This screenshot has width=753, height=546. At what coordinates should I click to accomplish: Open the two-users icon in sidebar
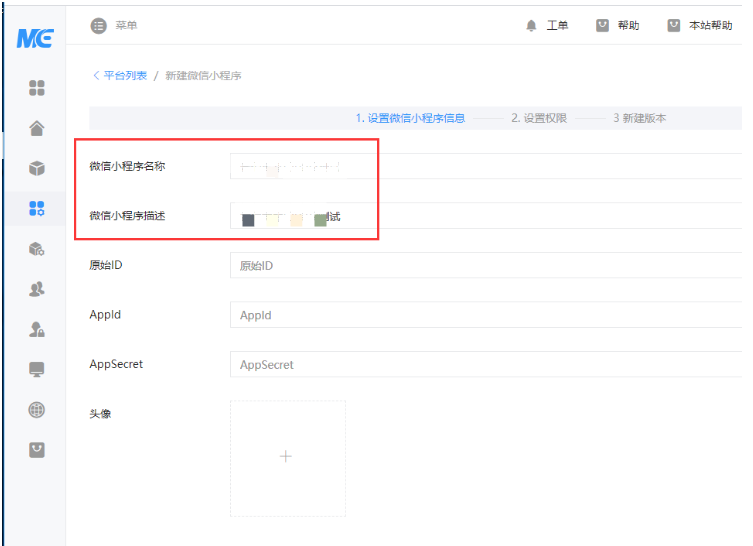tap(37, 289)
